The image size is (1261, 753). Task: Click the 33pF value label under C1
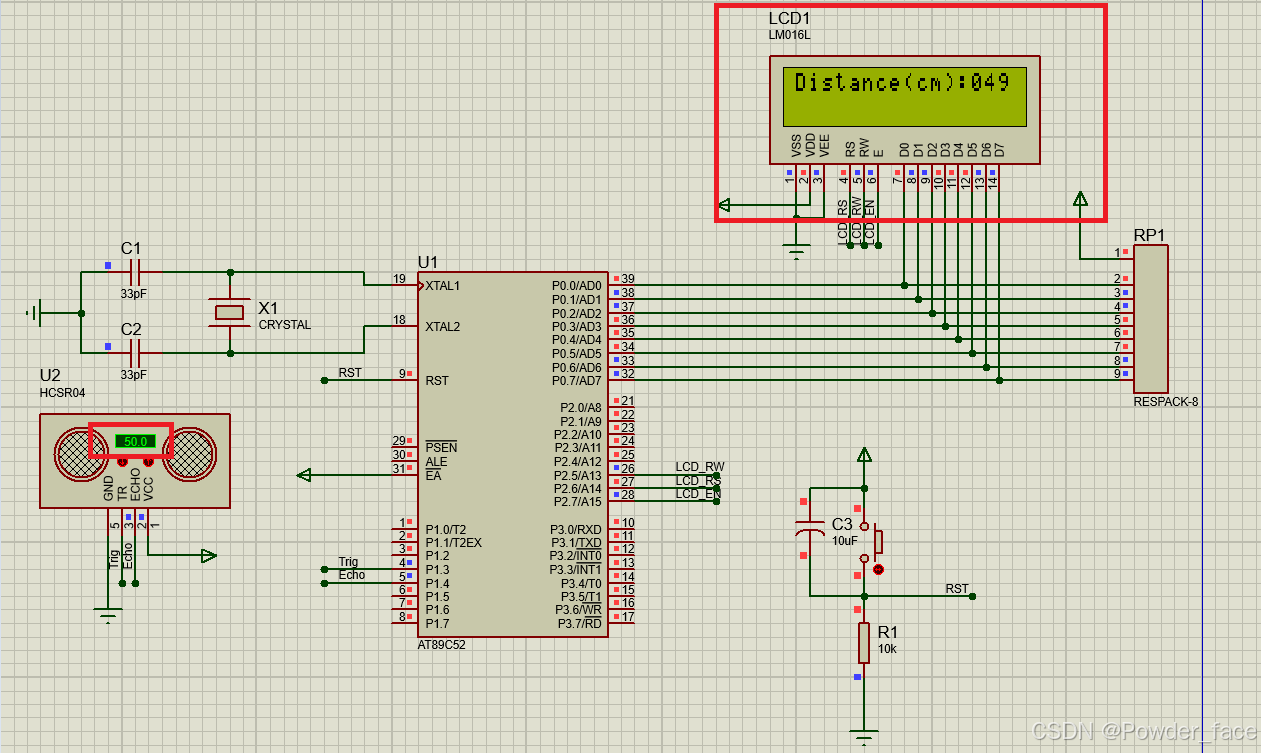[133, 293]
